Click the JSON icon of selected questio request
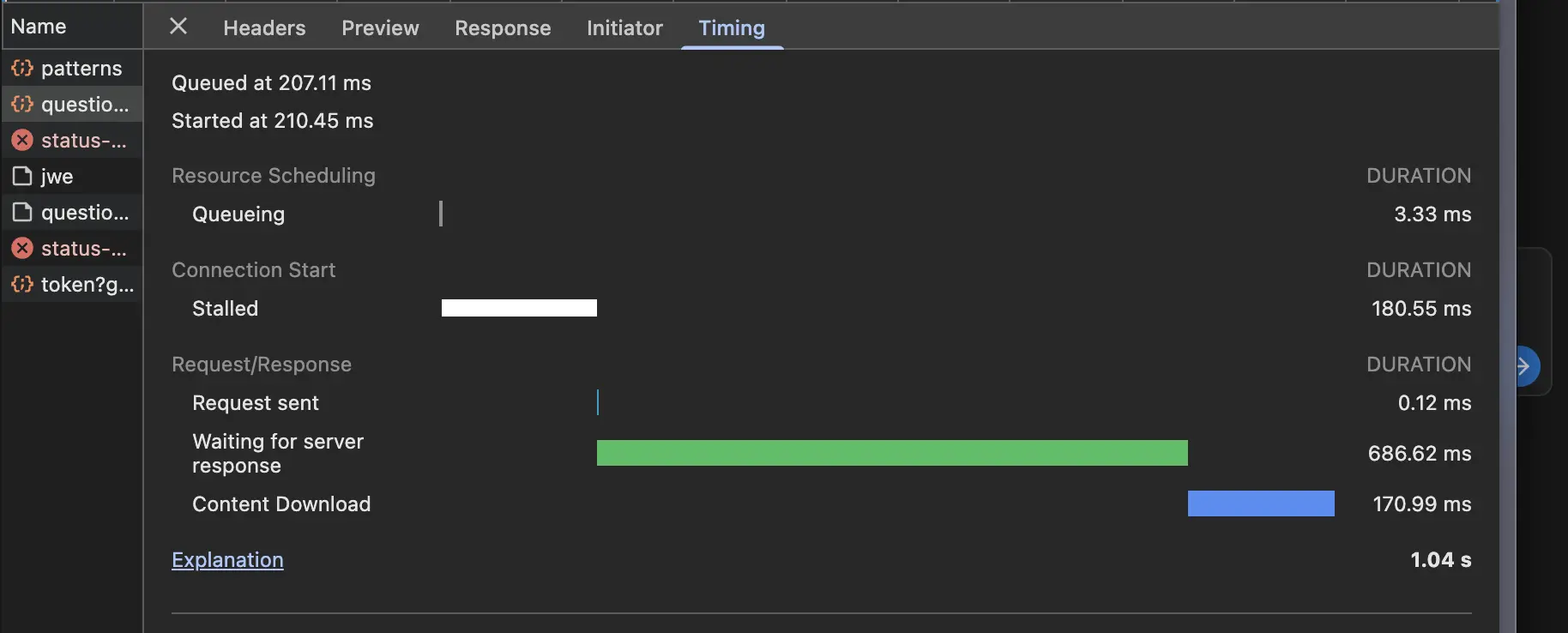The width and height of the screenshot is (1568, 633). click(x=22, y=104)
